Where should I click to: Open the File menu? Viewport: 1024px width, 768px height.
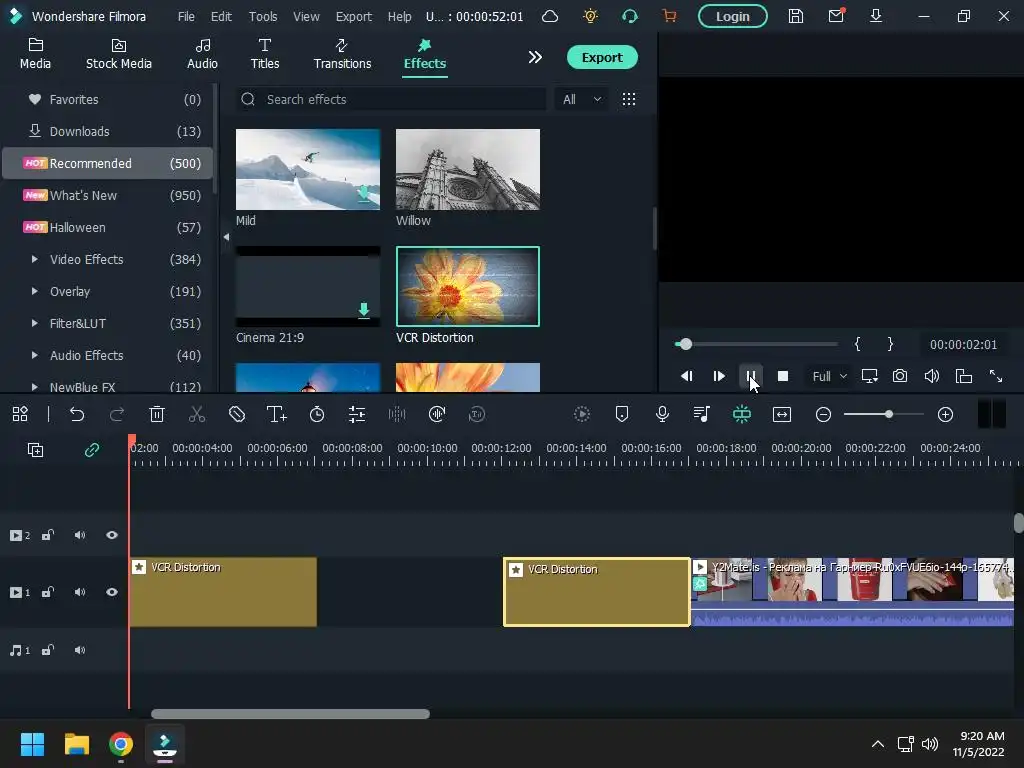coord(186,16)
